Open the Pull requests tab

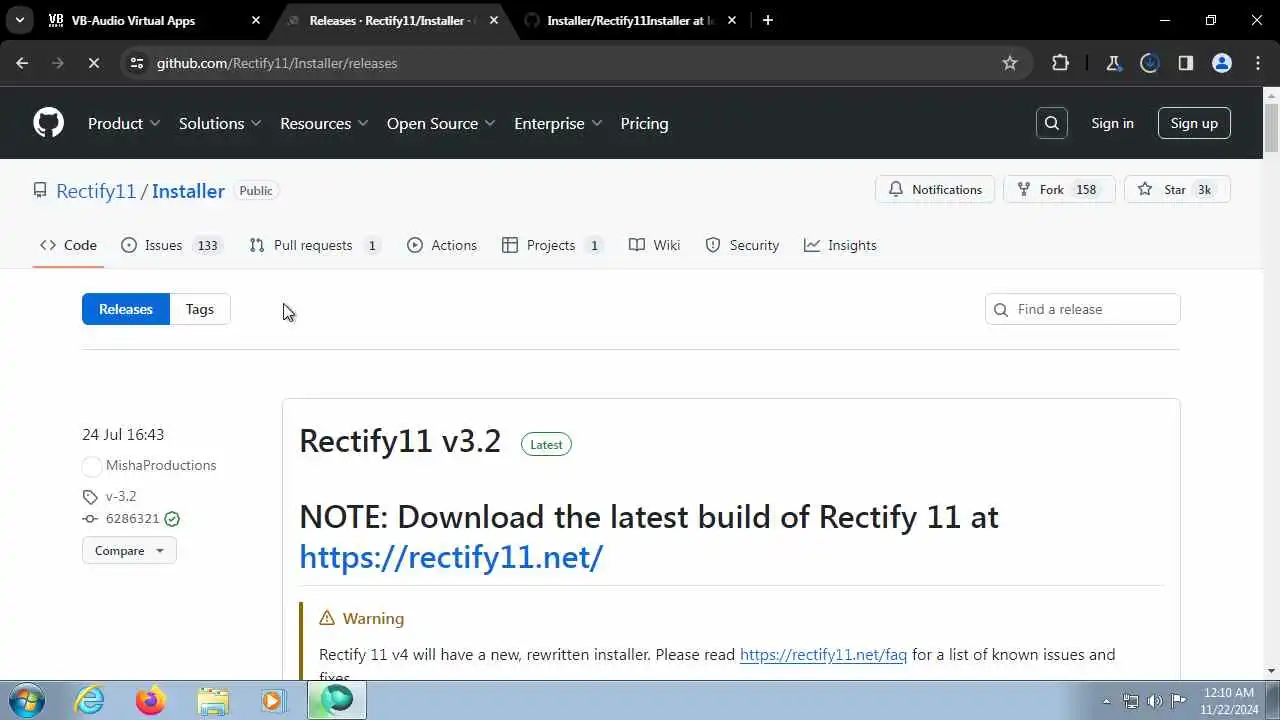coord(314,245)
